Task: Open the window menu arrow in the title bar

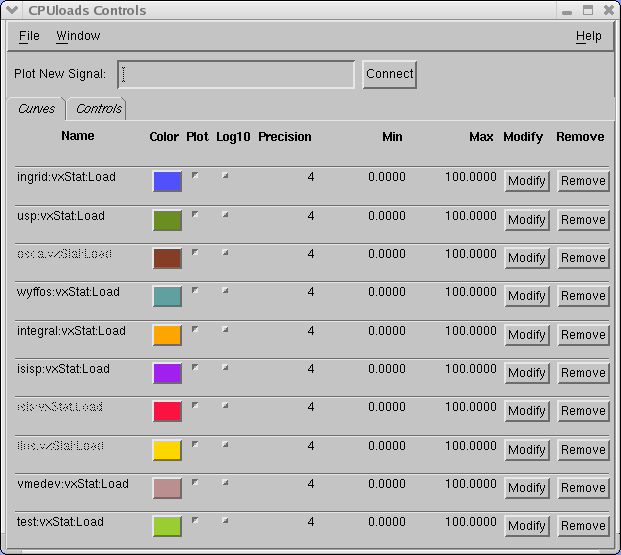Action: coord(12,10)
